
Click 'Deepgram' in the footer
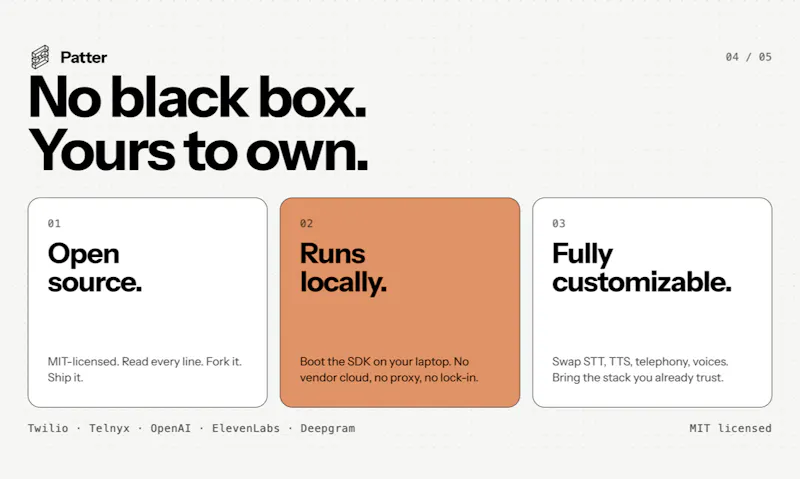(x=328, y=428)
